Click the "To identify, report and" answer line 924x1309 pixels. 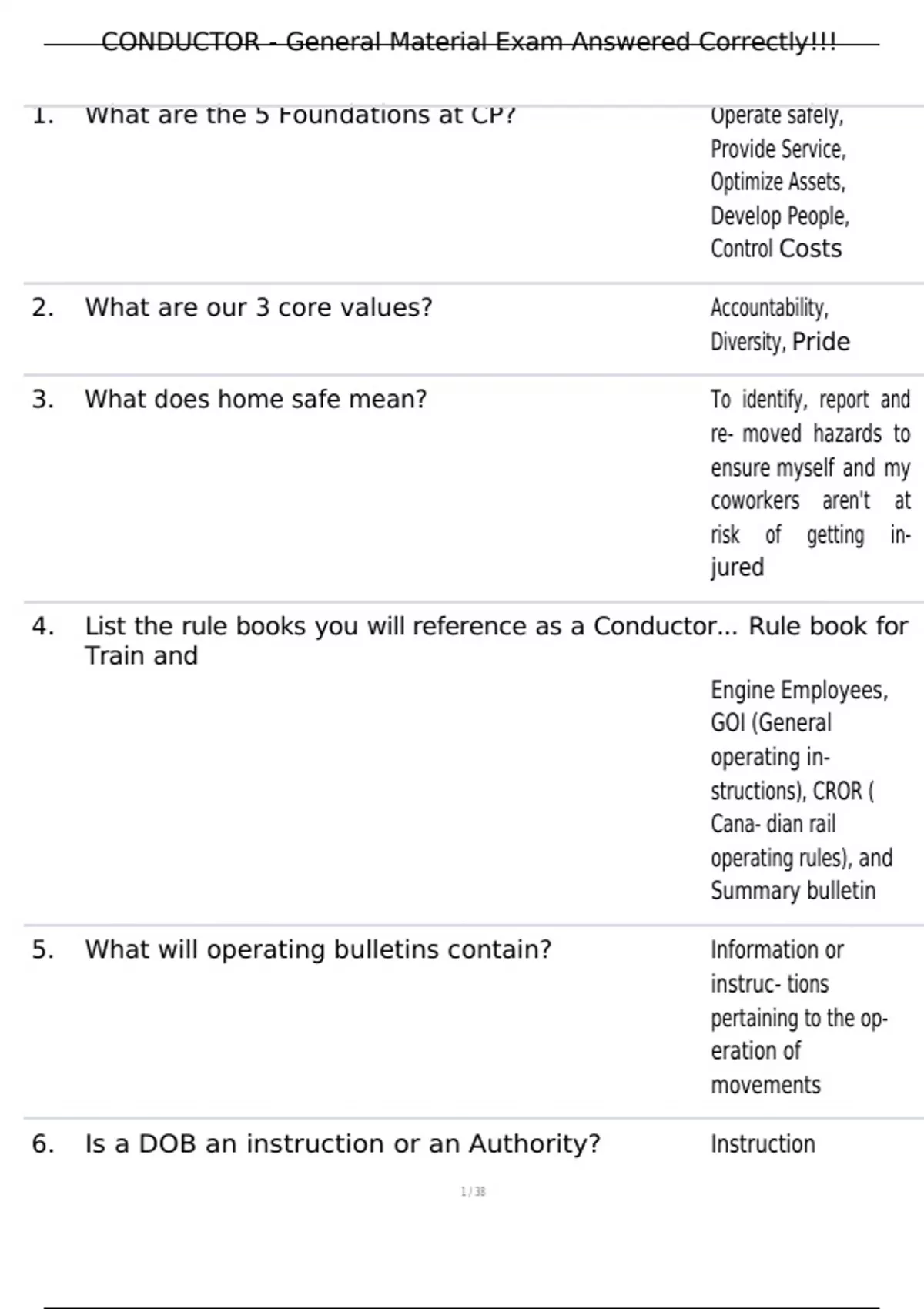[810, 400]
